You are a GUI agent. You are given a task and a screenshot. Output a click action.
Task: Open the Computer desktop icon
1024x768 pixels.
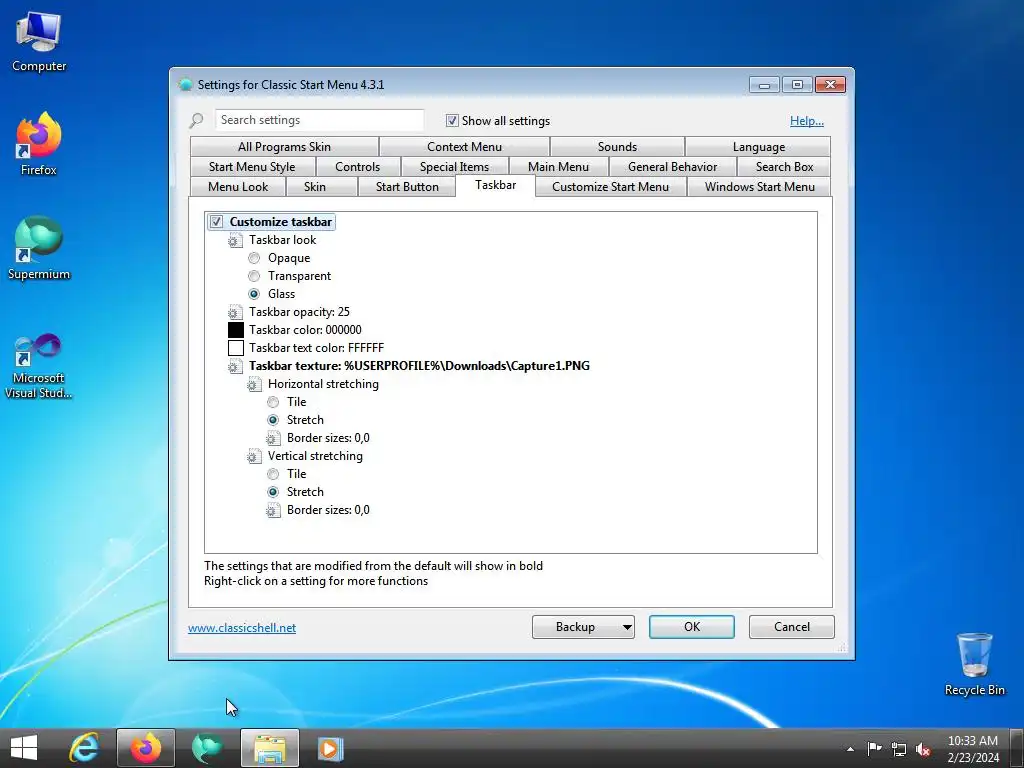point(39,41)
